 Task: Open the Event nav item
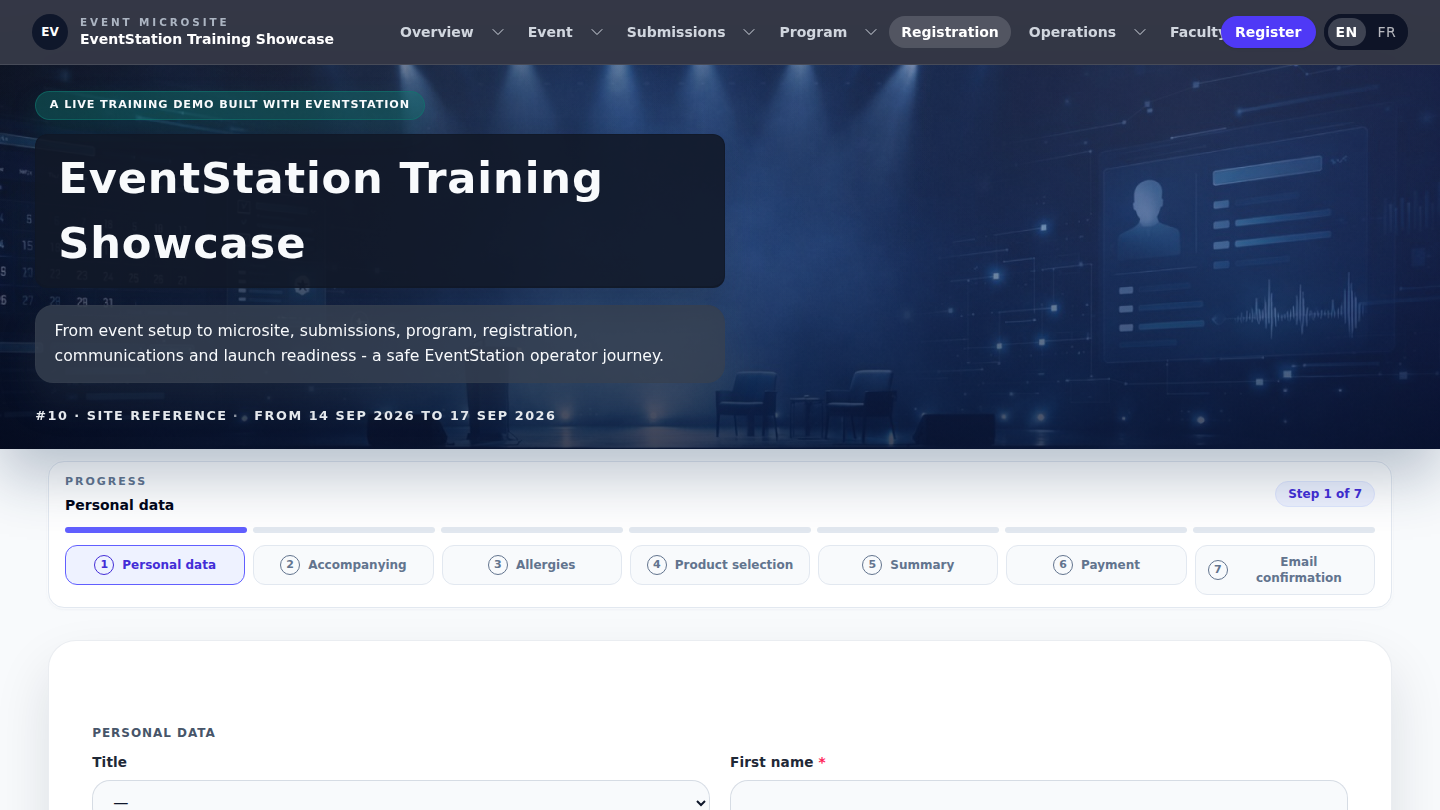[550, 32]
